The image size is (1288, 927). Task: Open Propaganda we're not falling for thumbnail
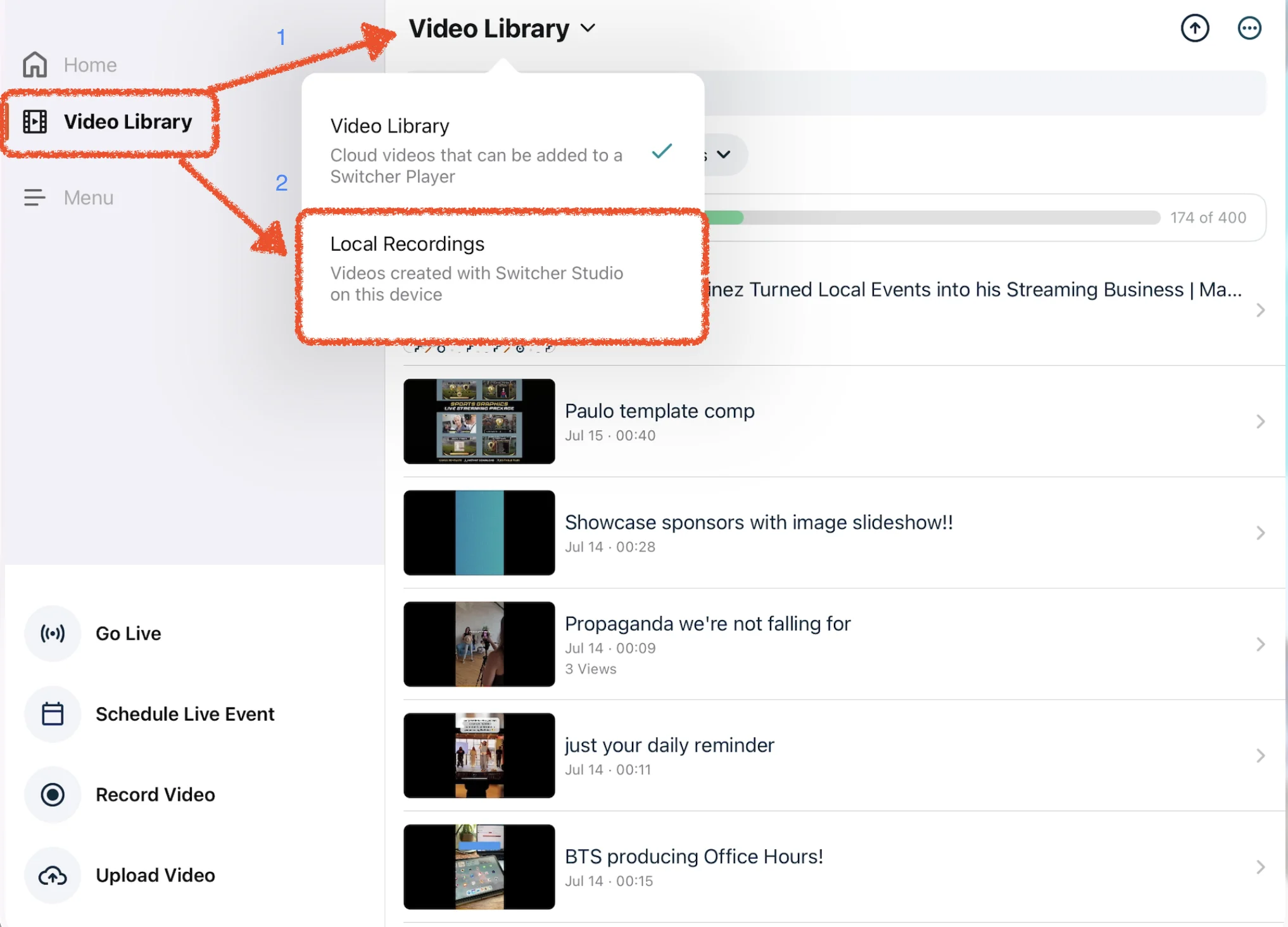tap(479, 645)
